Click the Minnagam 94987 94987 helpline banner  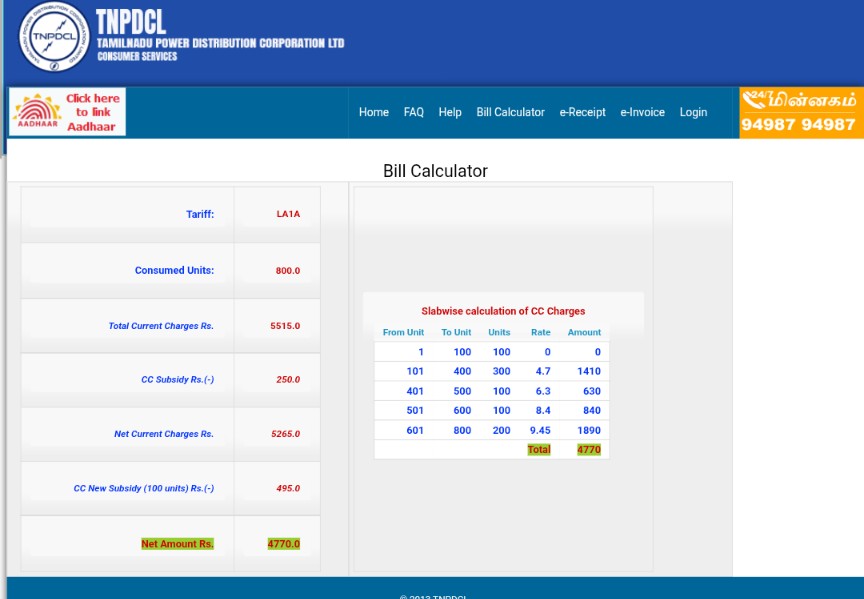(801, 112)
